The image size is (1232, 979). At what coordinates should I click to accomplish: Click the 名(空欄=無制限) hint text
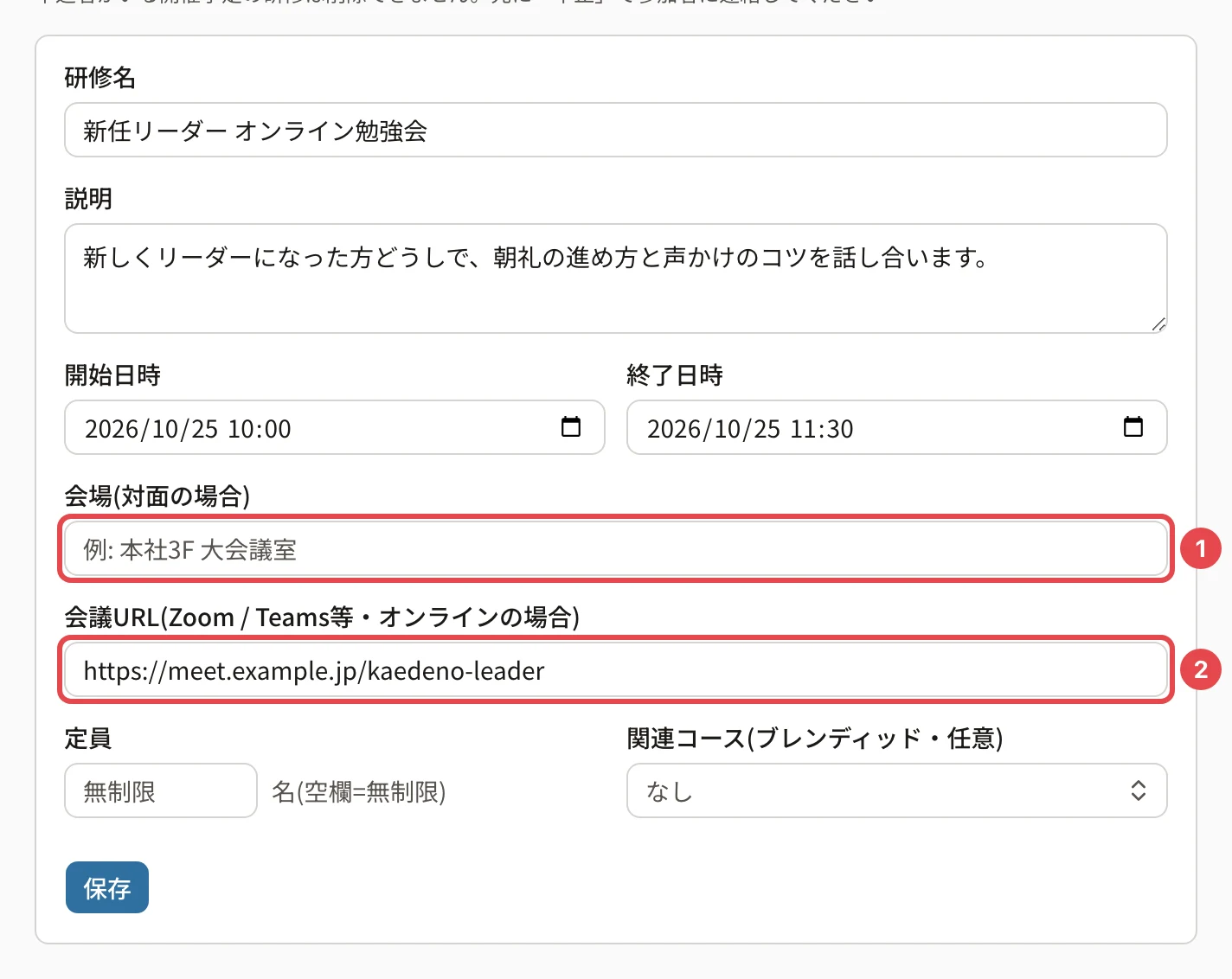[x=359, y=791]
